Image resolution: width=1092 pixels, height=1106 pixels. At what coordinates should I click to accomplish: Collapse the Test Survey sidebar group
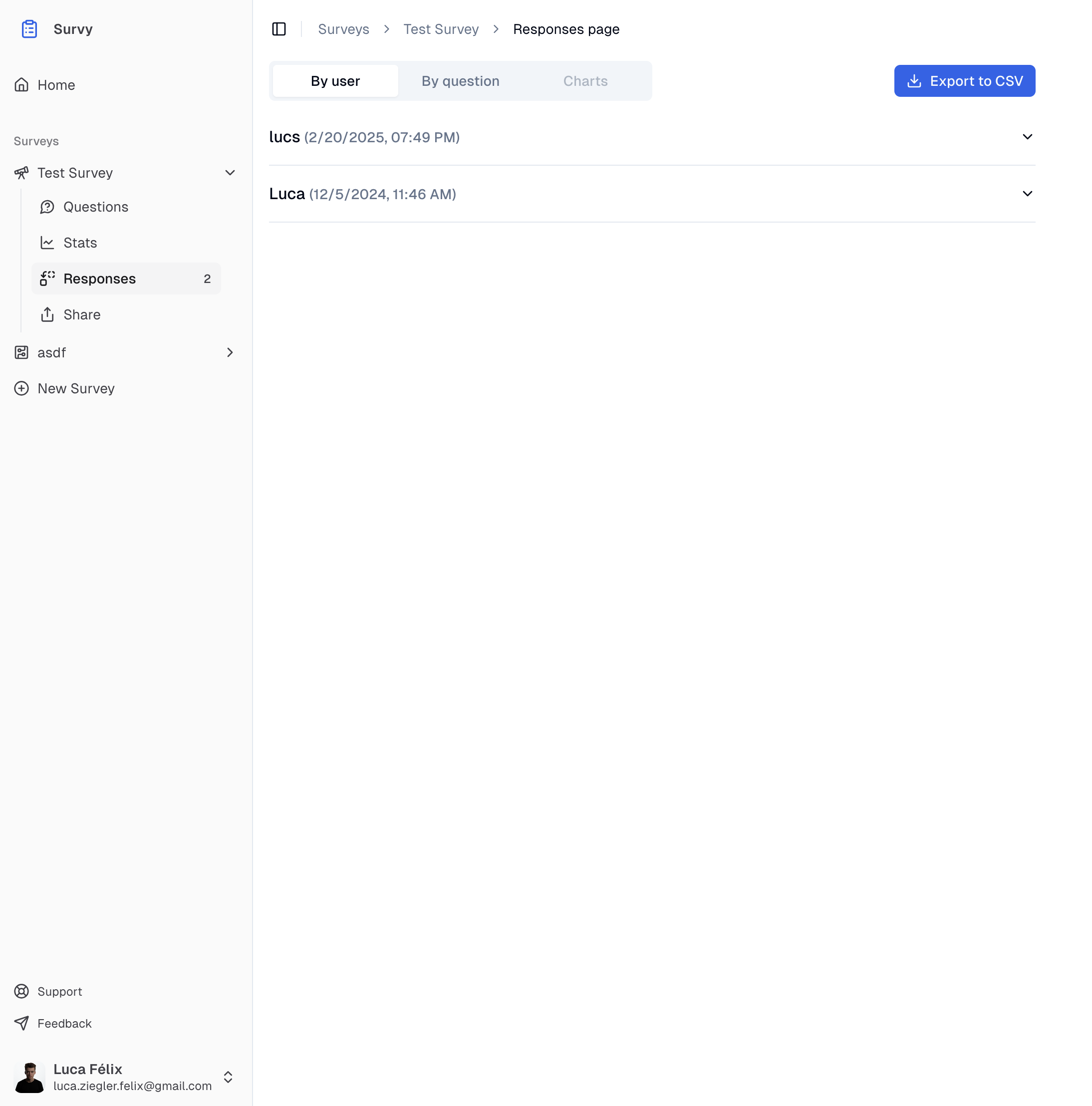(230, 172)
